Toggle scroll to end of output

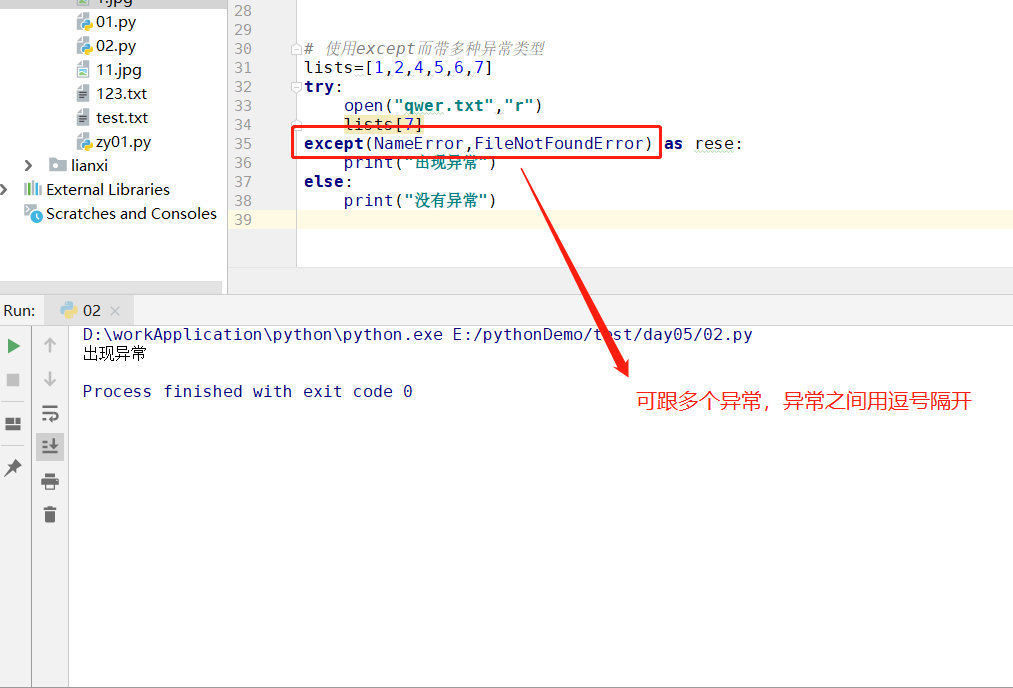point(50,446)
